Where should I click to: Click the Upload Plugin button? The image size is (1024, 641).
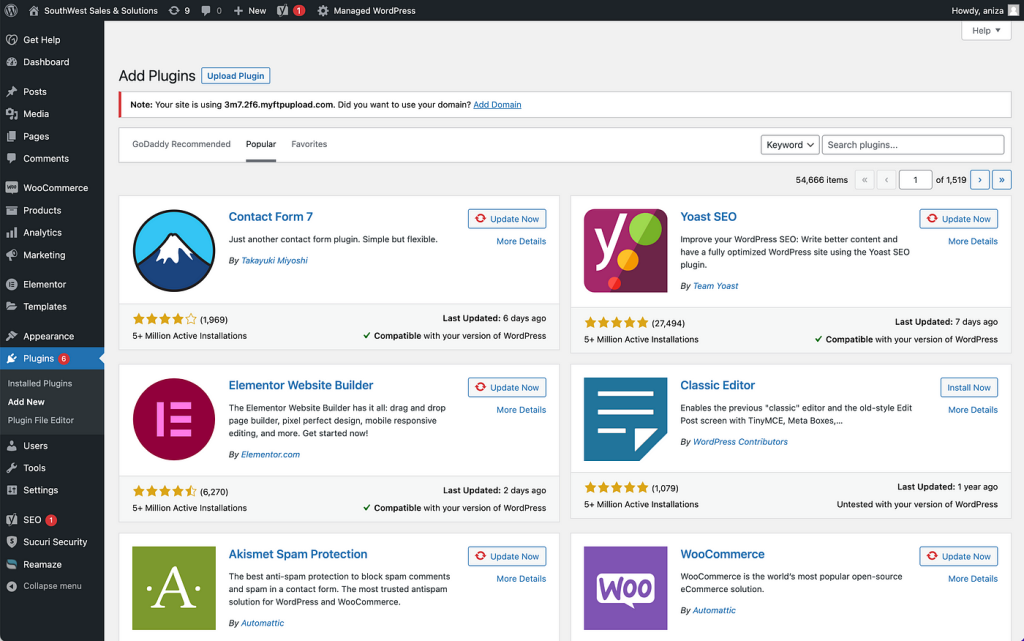coord(235,76)
